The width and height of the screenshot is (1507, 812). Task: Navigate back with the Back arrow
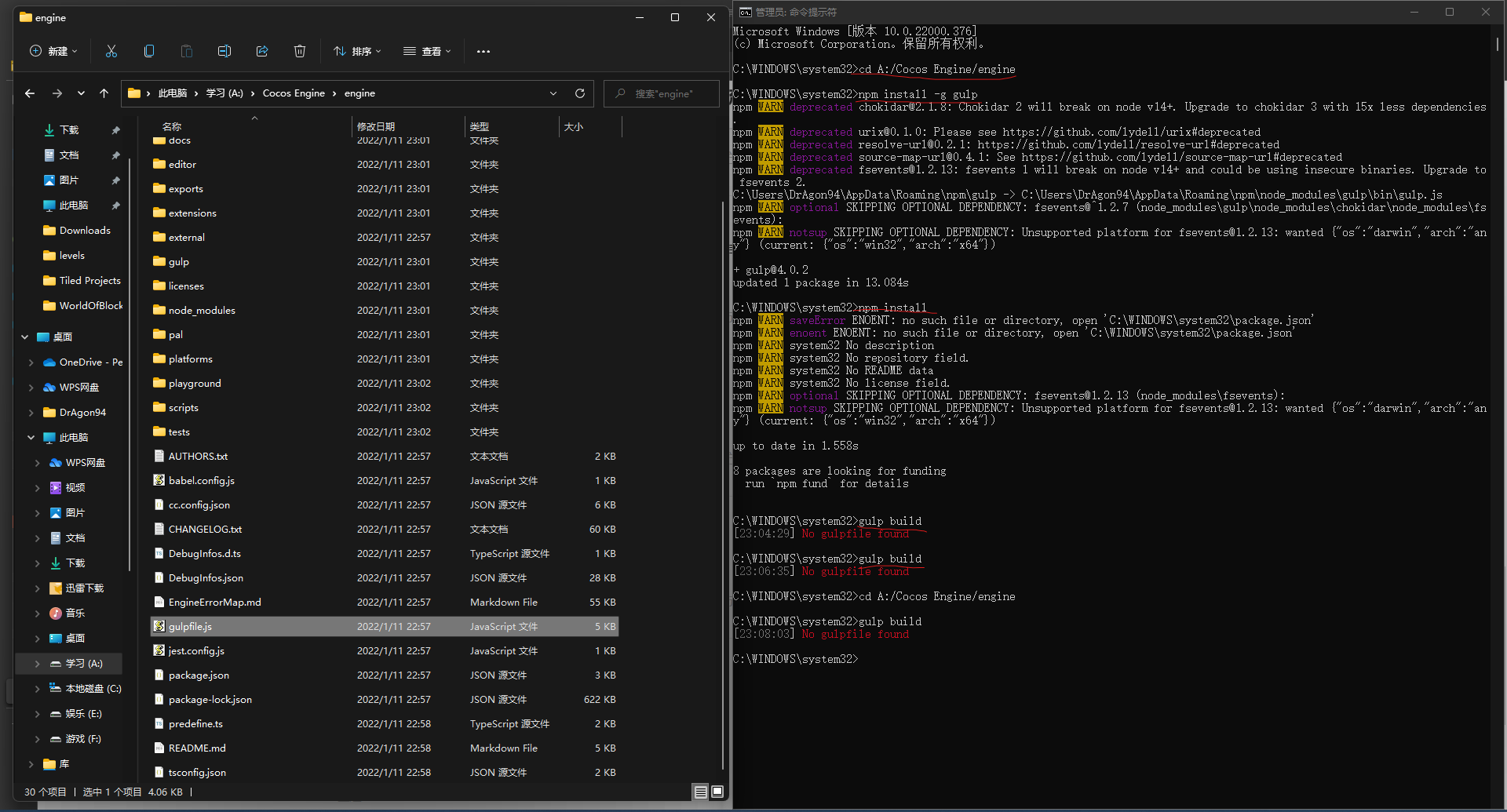click(30, 93)
